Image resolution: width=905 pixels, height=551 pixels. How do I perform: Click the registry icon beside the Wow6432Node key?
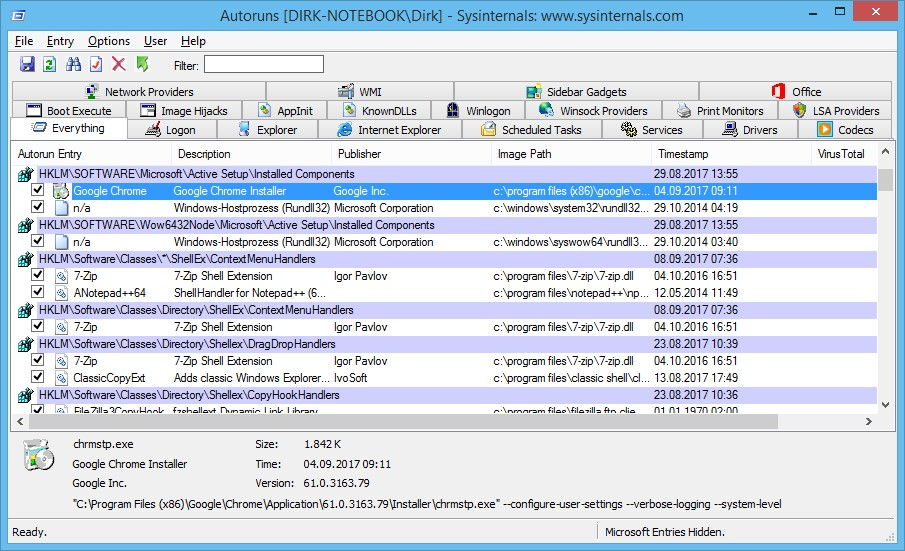pos(25,225)
